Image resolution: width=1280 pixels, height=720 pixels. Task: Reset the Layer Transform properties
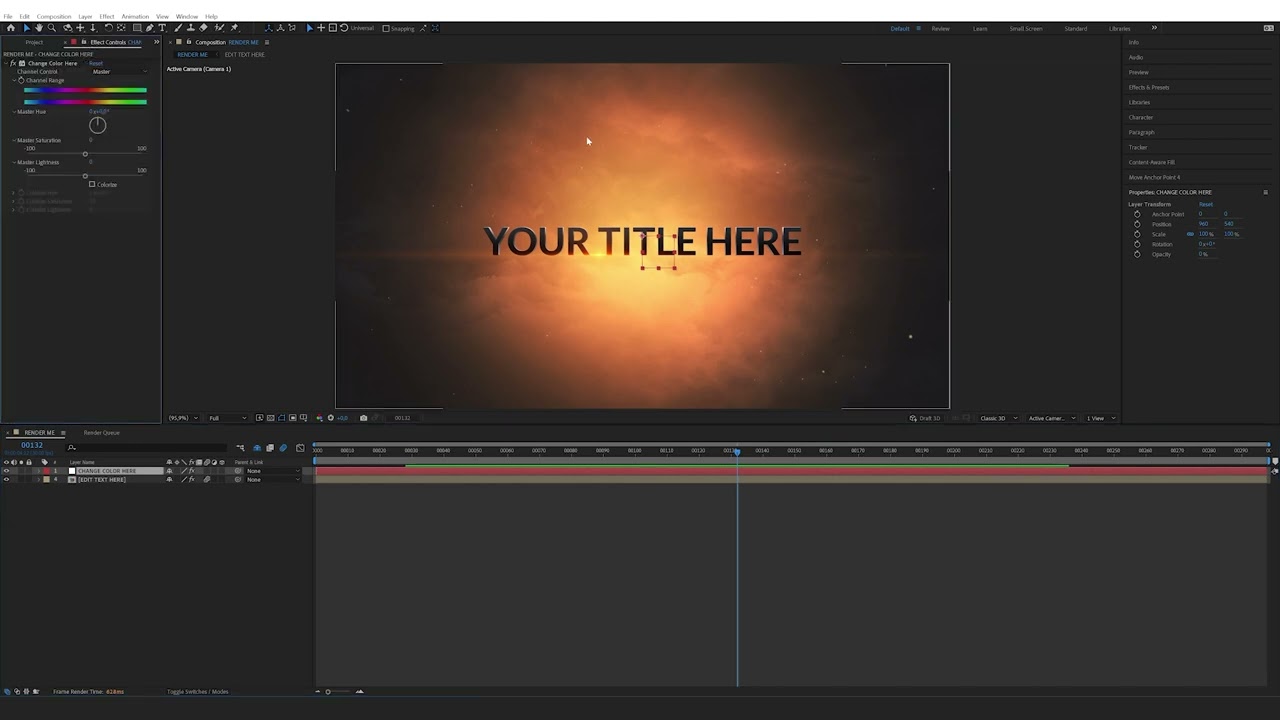[x=1206, y=204]
